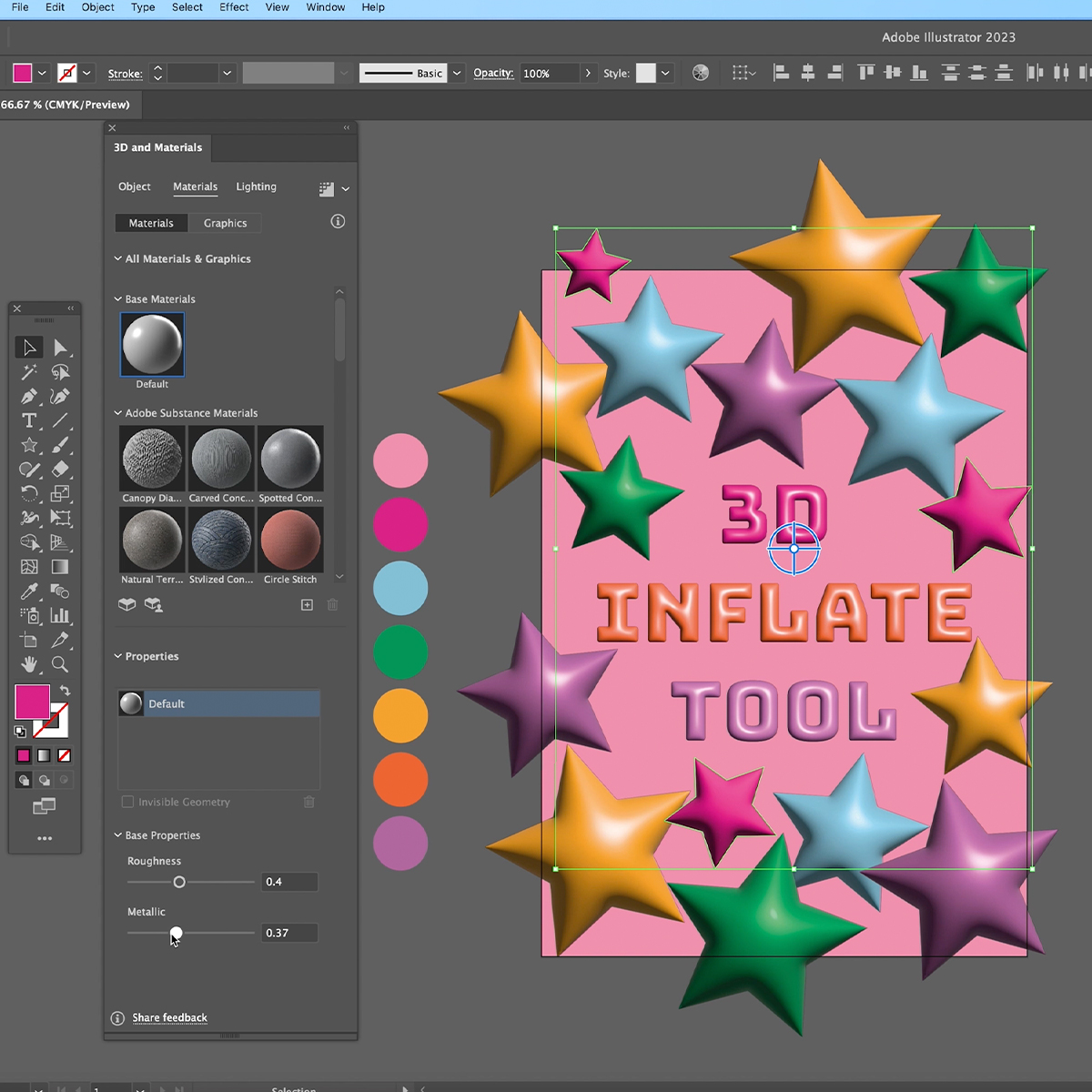
Task: Click the Recolor Artwork icon
Action: click(x=701, y=73)
